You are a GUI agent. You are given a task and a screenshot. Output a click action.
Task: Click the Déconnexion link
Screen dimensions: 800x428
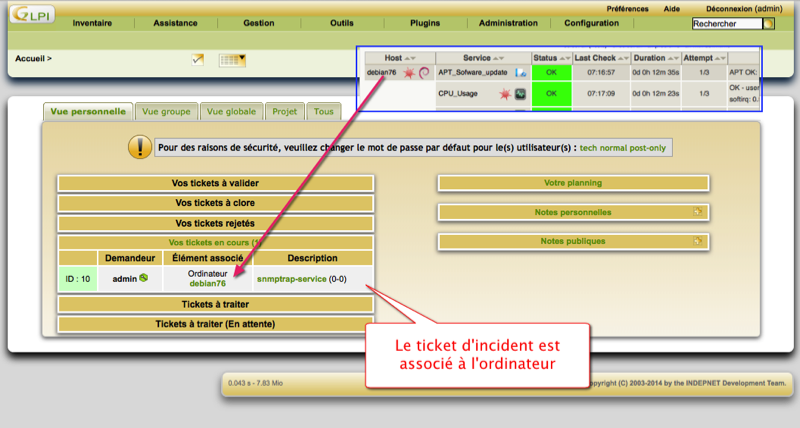pyautogui.click(x=742, y=7)
